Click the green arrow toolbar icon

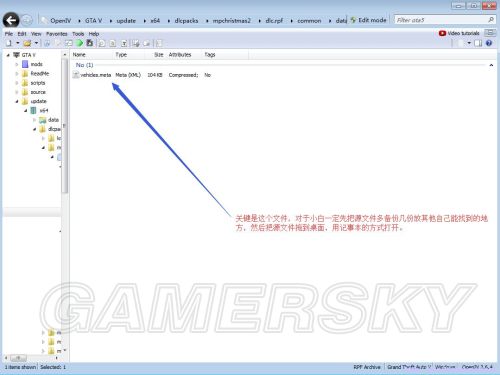[79, 43]
